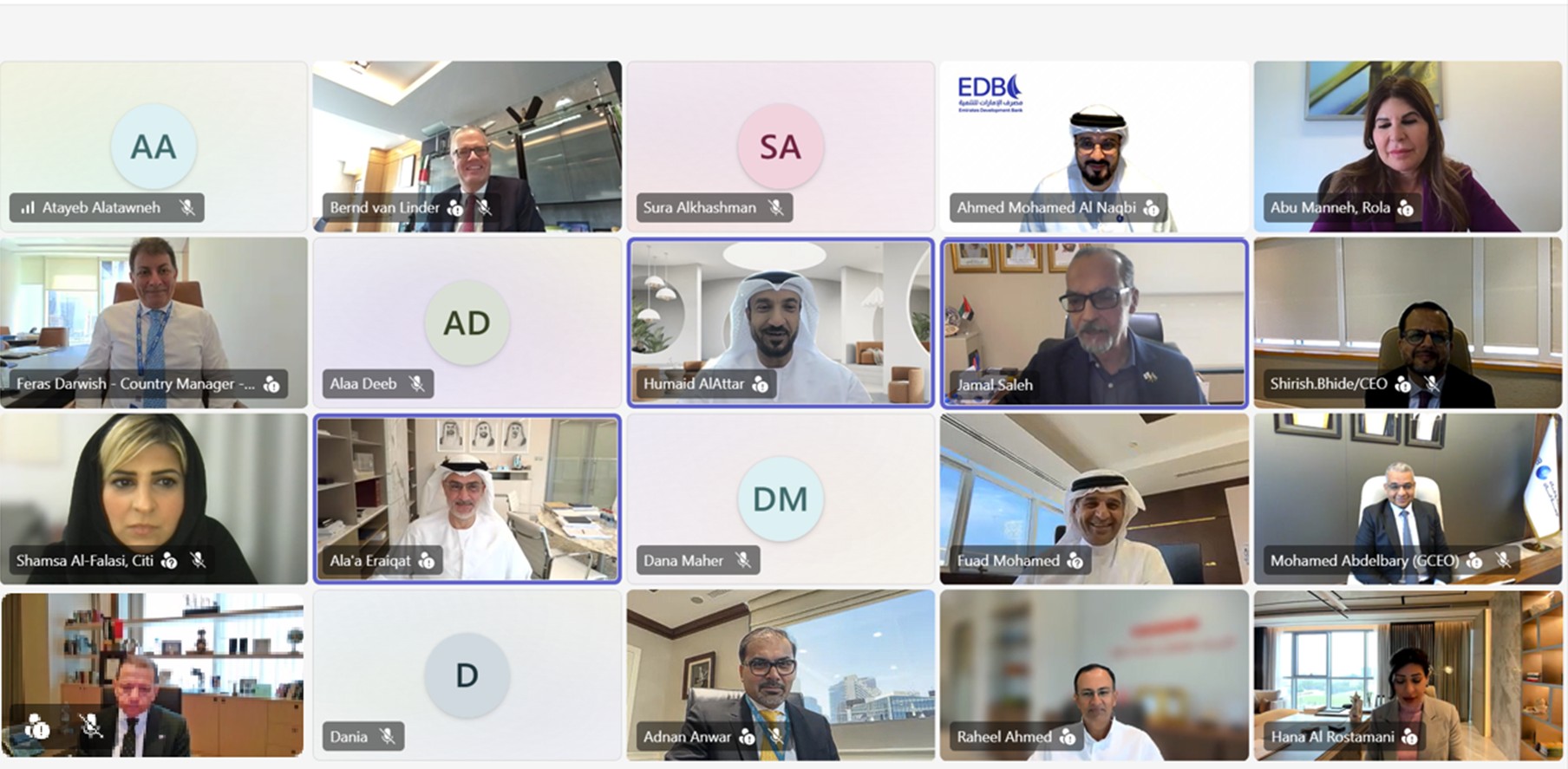Select the AD avatar of Alaa Deeb
This screenshot has width=1568, height=769.
pos(467,323)
